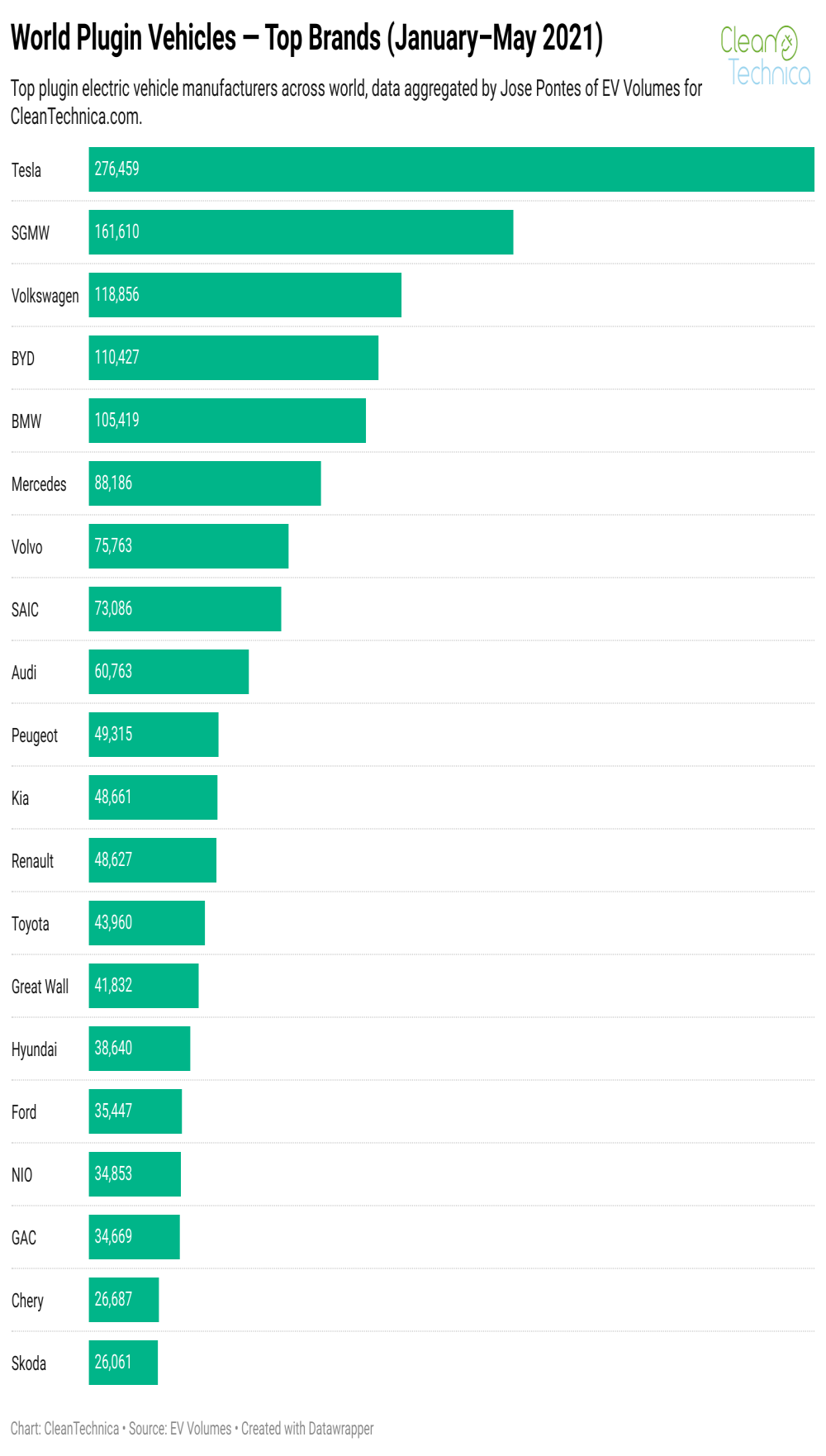
Task: Click the CleanTechnica logo
Action: point(766,55)
